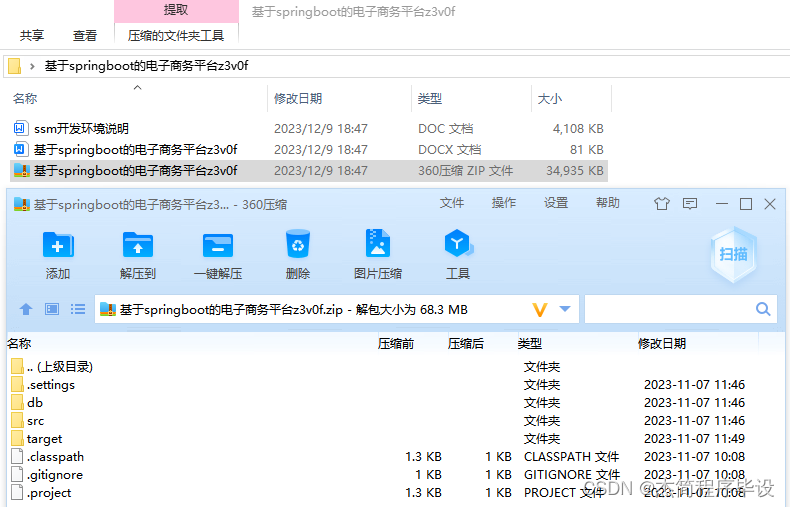The width and height of the screenshot is (790, 507).
Task: Click the Explorer address bar path text
Action: tap(146, 66)
